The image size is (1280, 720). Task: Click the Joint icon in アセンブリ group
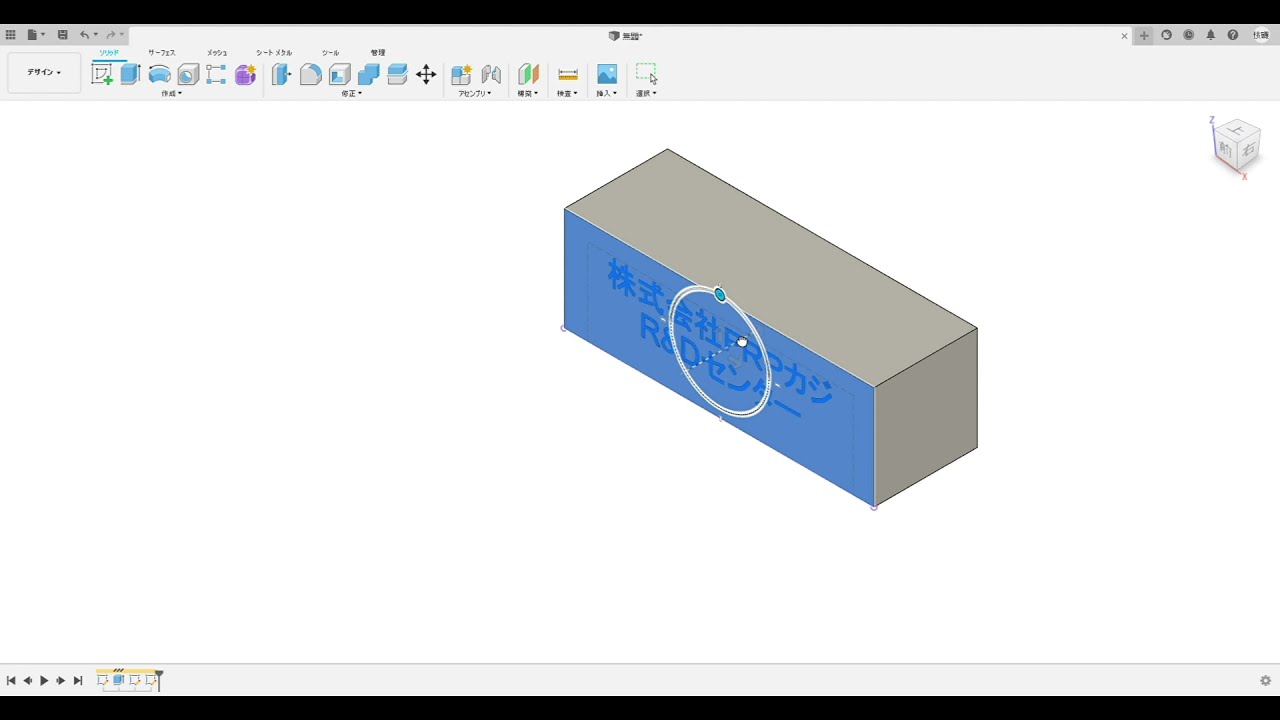coord(491,74)
